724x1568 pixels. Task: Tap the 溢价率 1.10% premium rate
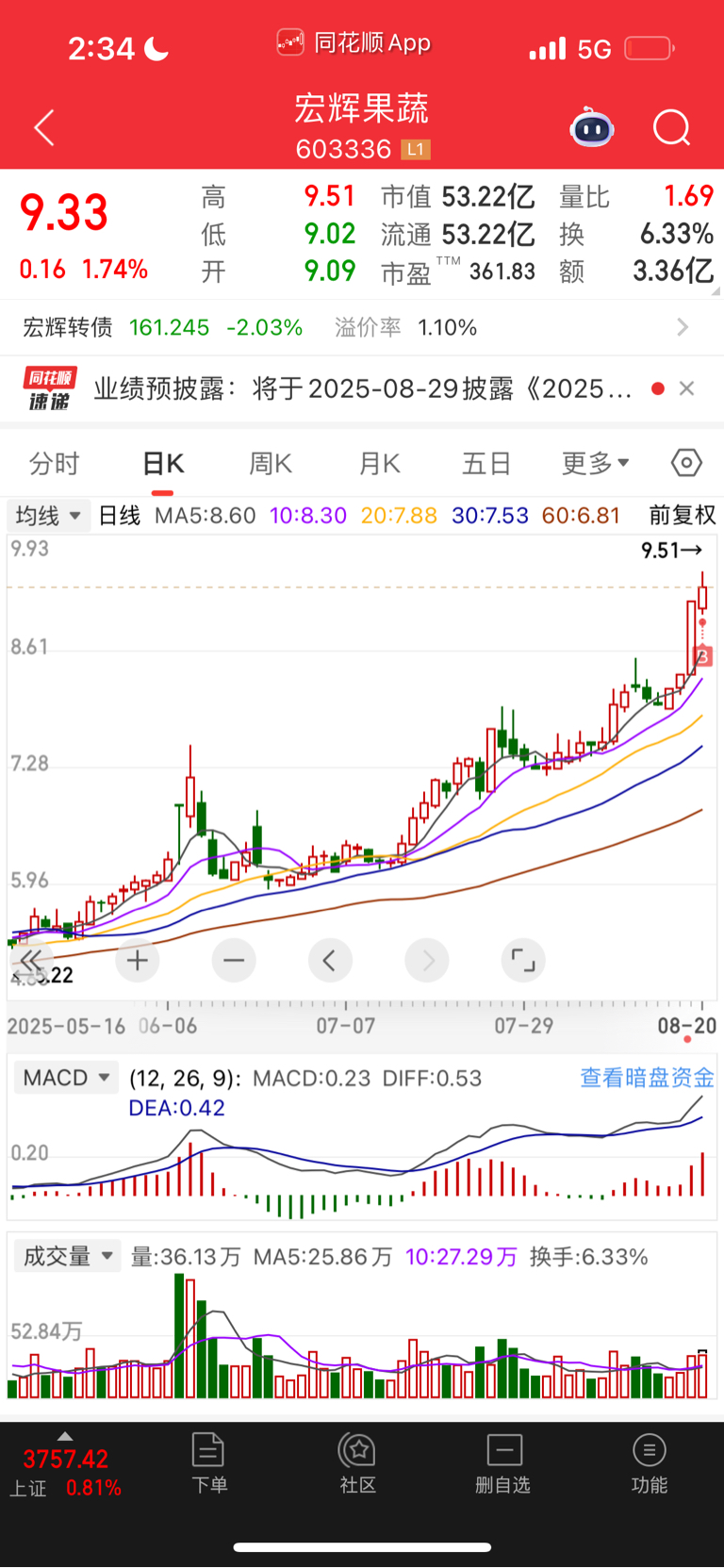point(405,327)
